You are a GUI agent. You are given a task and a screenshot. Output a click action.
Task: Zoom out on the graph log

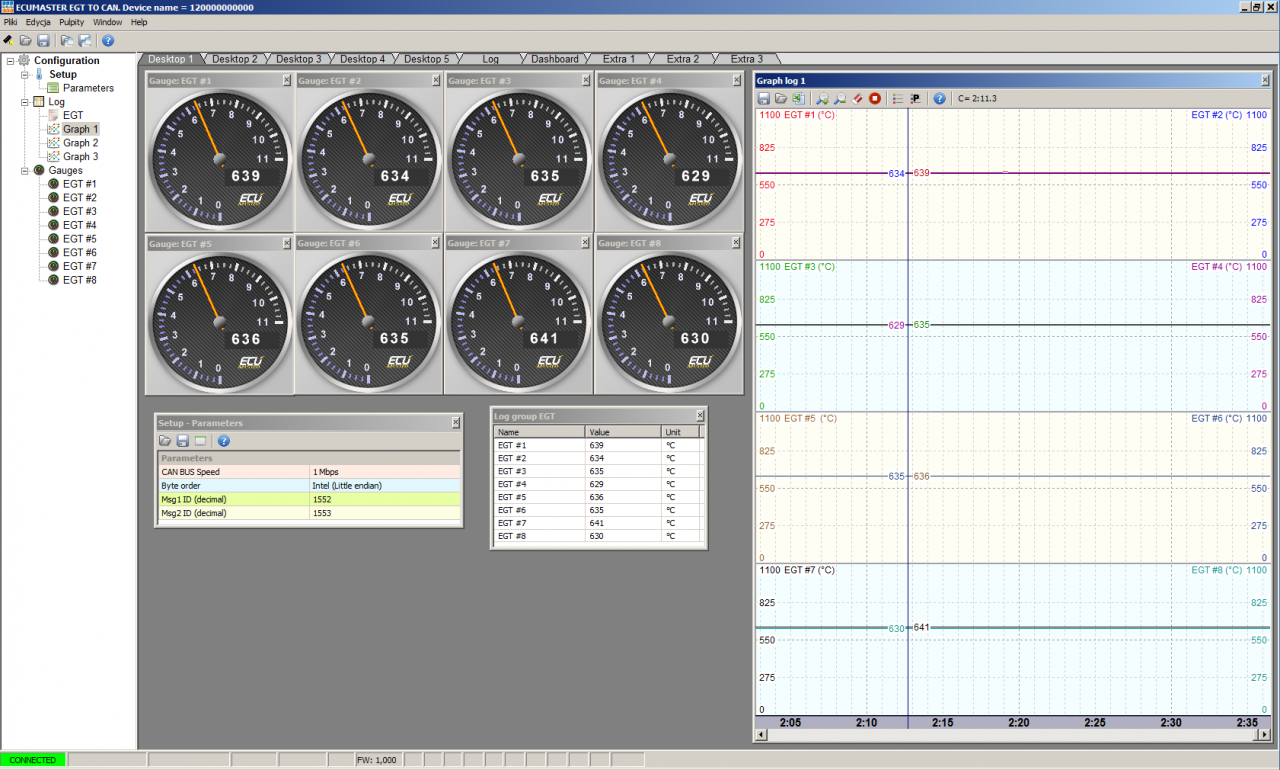tap(840, 98)
